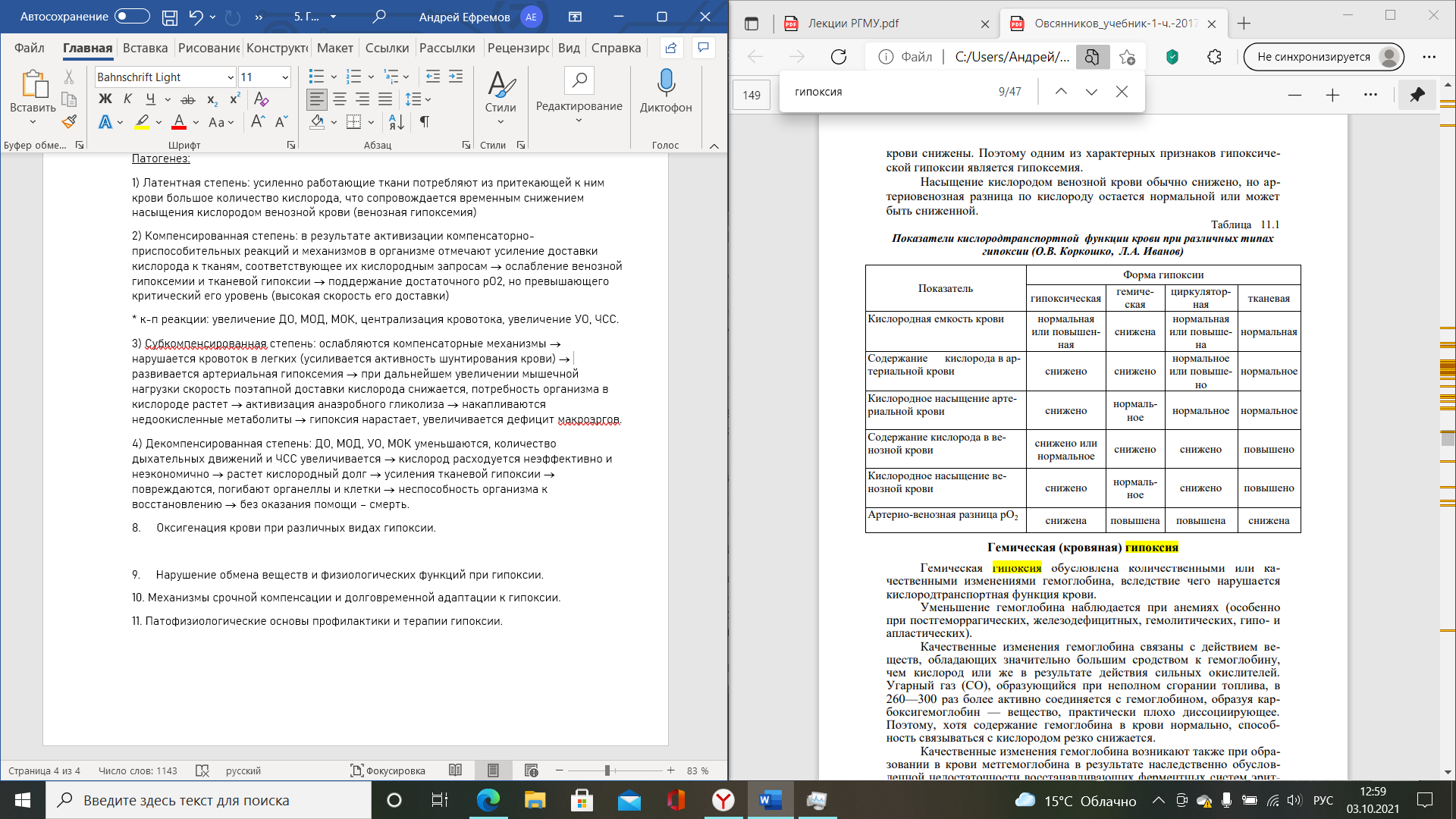Click the proofing check icon in Word status bar
1456x819 pixels.
tap(202, 770)
